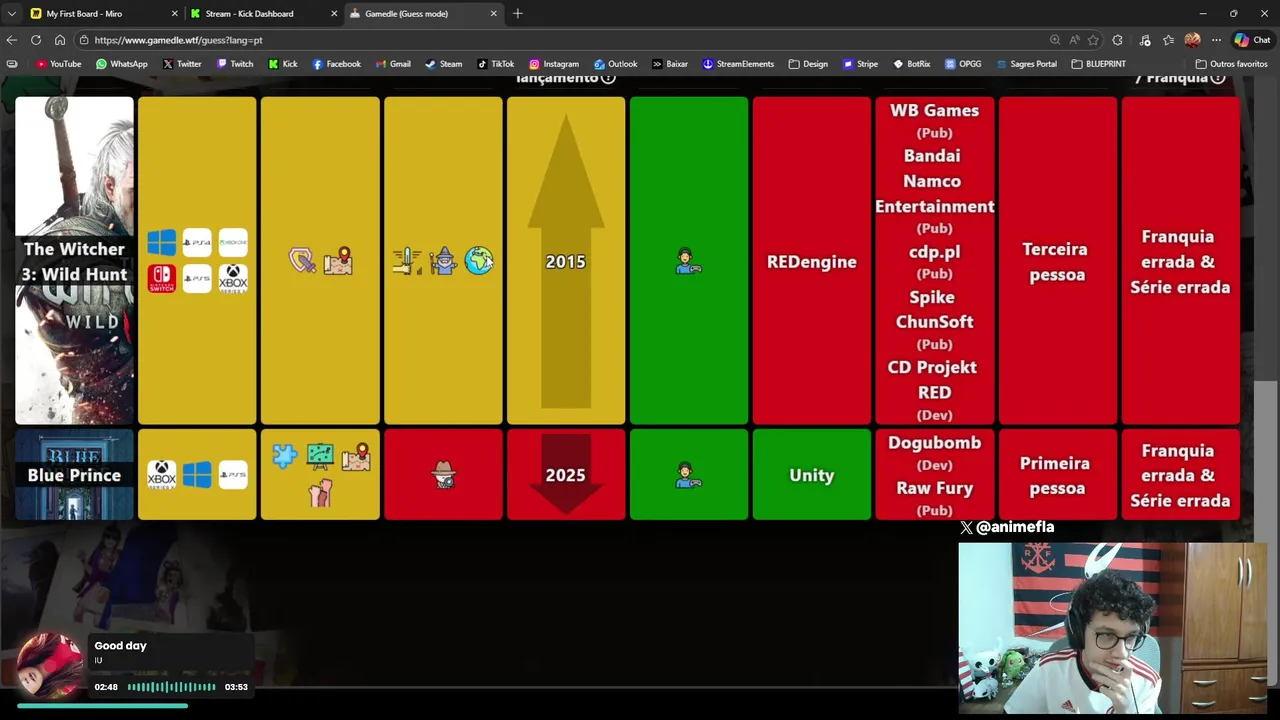
Task: Click PS4 platform icon in Witcher 3 row
Action: tap(197, 243)
